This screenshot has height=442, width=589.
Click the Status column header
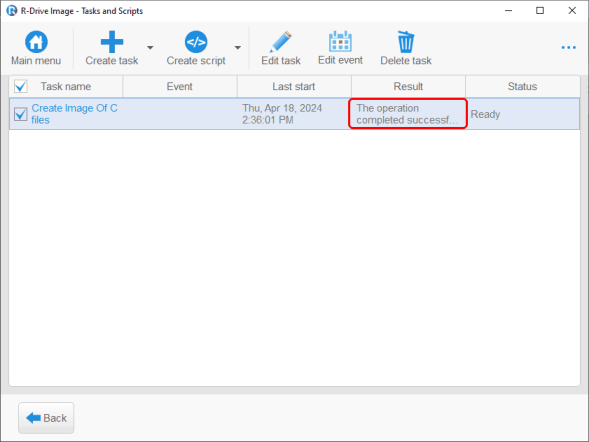pyautogui.click(x=523, y=86)
